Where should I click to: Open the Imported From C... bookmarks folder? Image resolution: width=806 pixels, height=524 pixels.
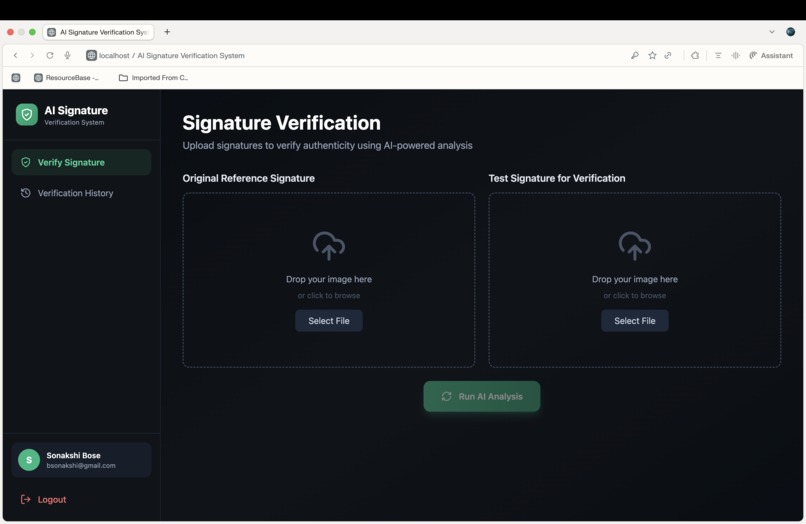[154, 78]
